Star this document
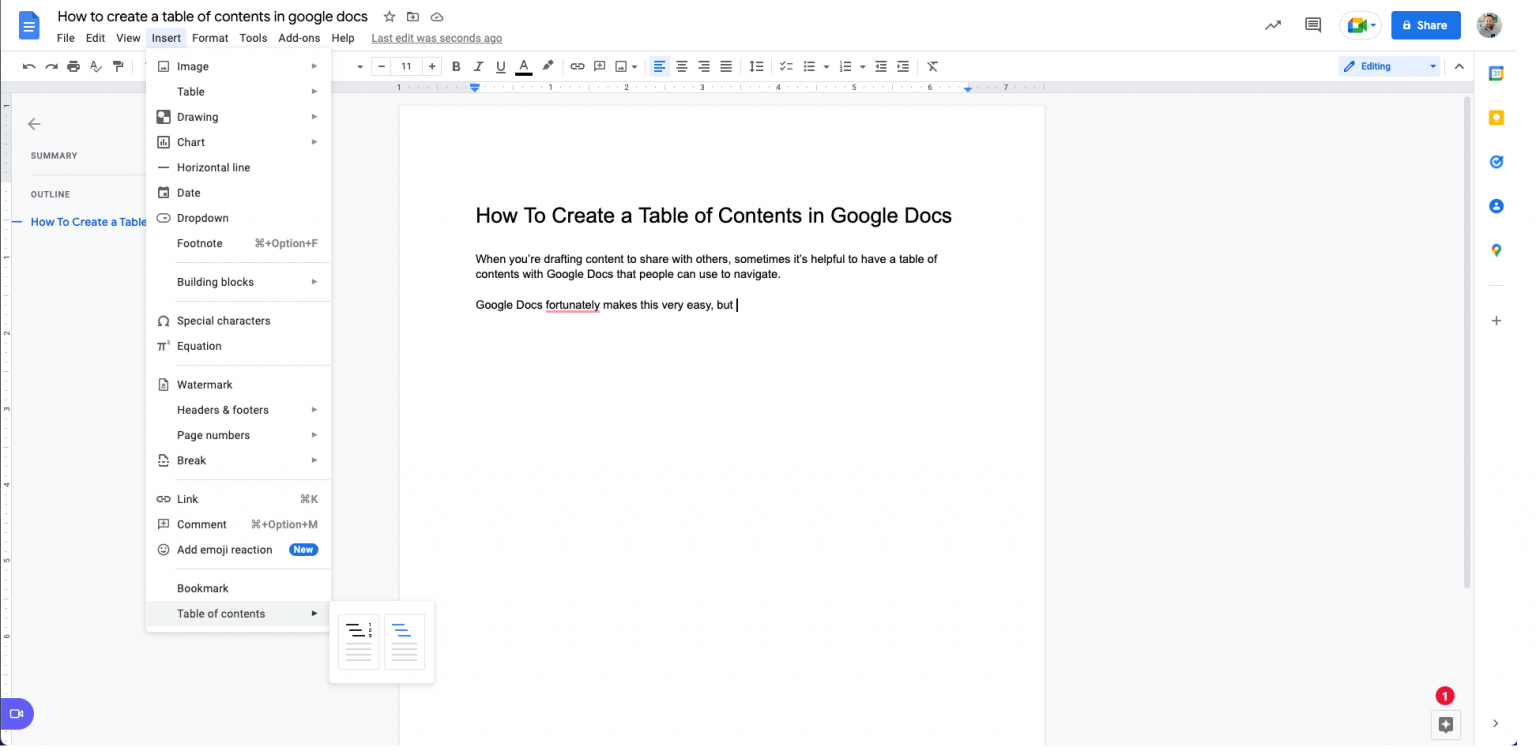 point(389,17)
